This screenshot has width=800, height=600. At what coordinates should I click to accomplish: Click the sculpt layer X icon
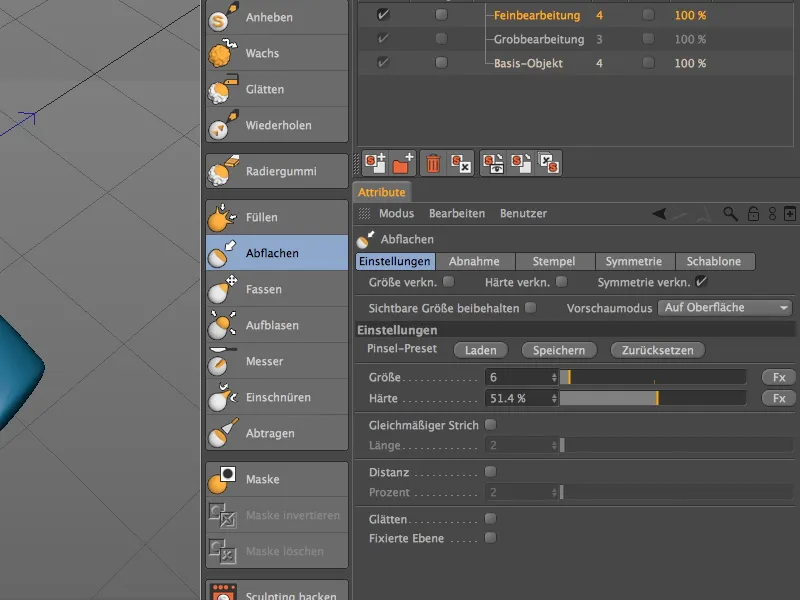pos(461,163)
